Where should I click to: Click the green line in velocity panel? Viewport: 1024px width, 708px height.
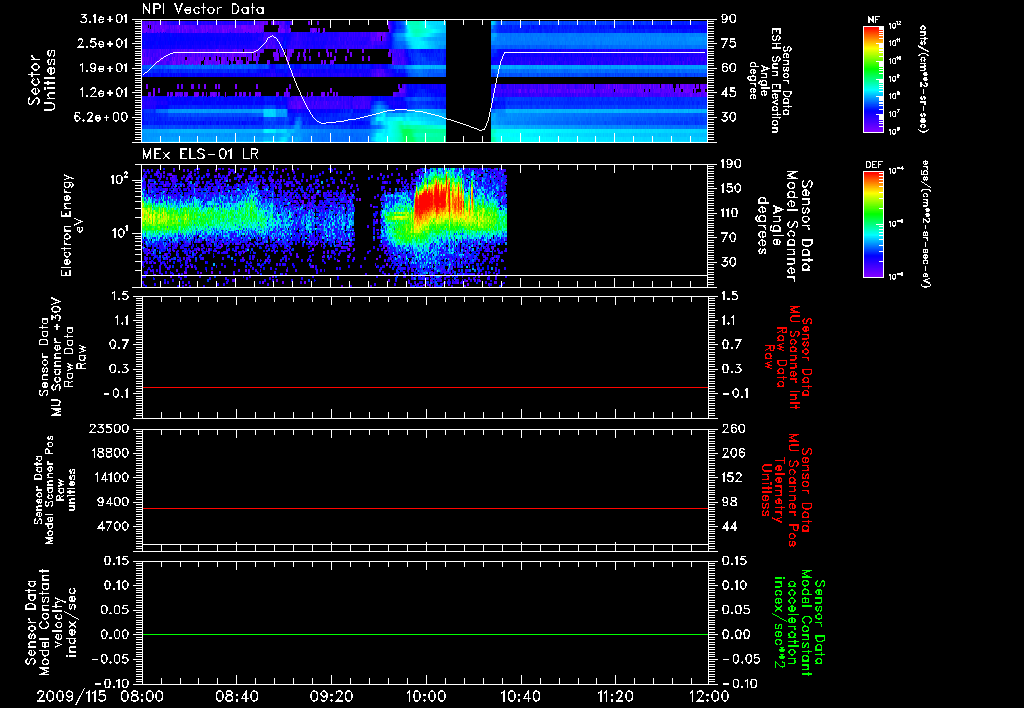click(x=424, y=634)
